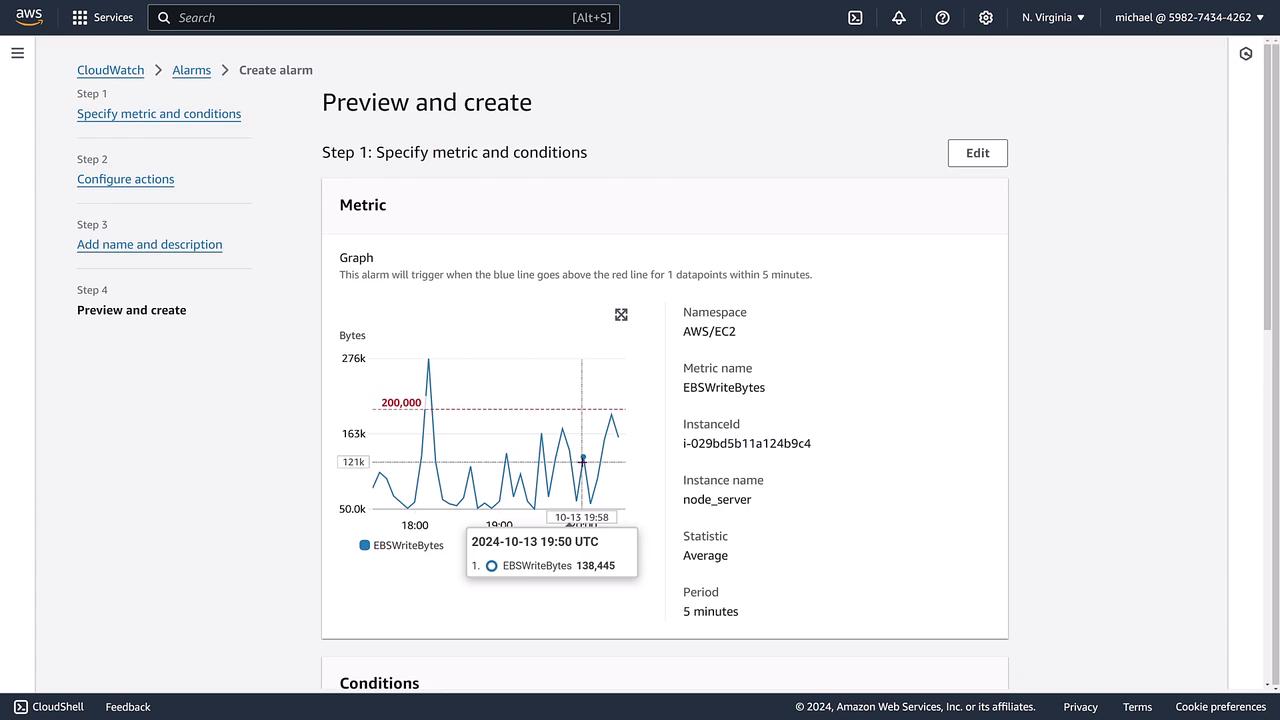Viewport: 1280px width, 720px height.
Task: Toggle the EBSWriteBytes legend color swatch
Action: coord(365,545)
